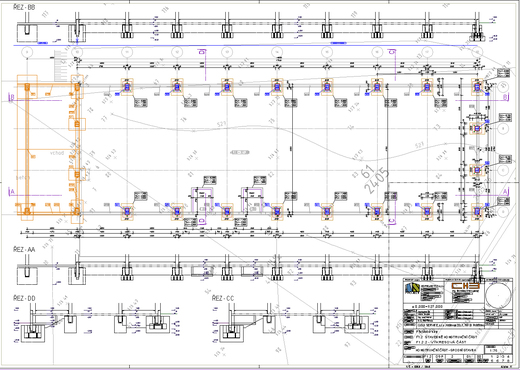Select the large 2405 parcel number

pyautogui.click(x=377, y=181)
